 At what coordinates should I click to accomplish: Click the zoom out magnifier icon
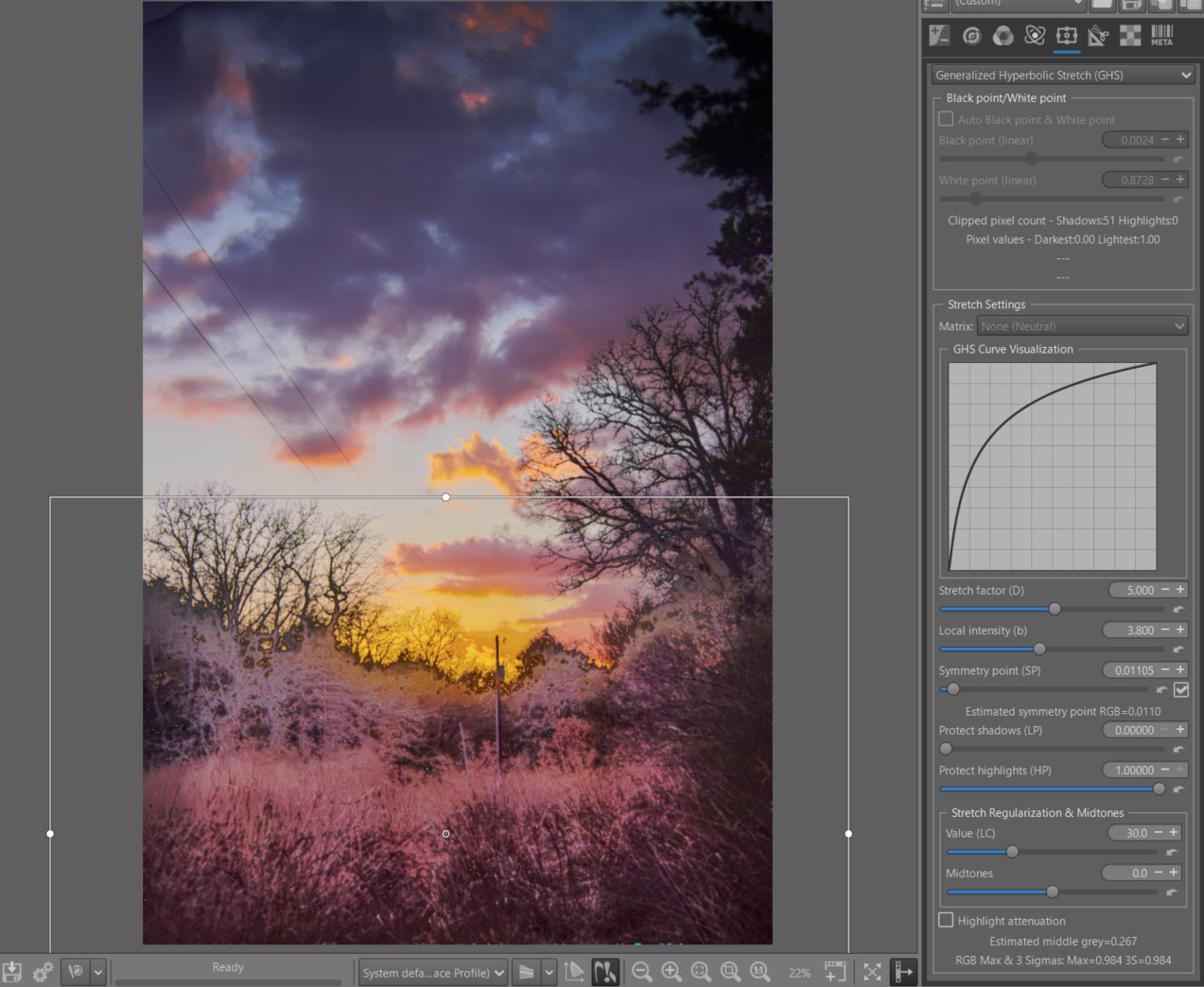641,972
